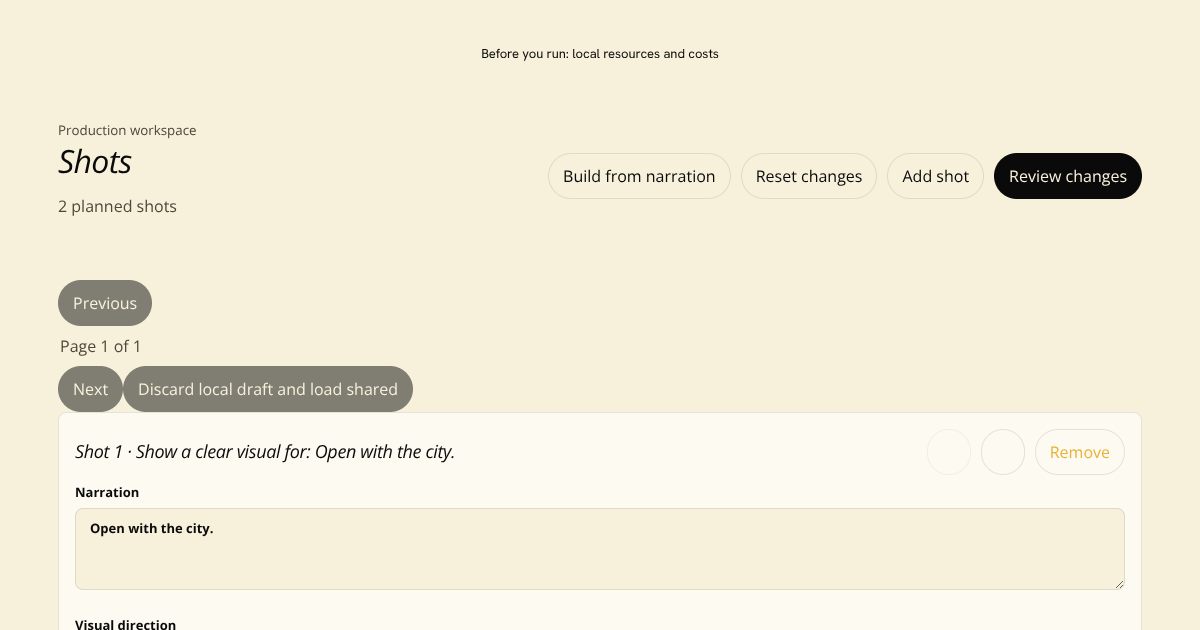Image resolution: width=1200 pixels, height=630 pixels.
Task: Click the 'Page 1 of 1' indicator
Action: coord(100,346)
